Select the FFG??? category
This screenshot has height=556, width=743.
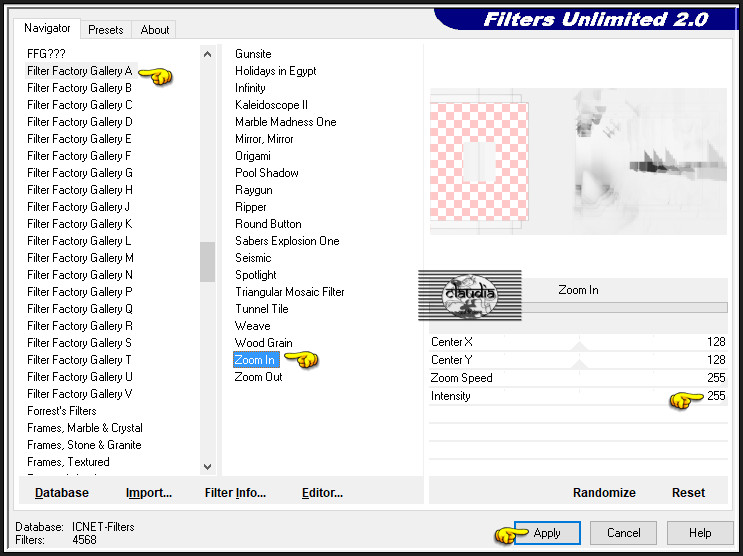(46, 54)
